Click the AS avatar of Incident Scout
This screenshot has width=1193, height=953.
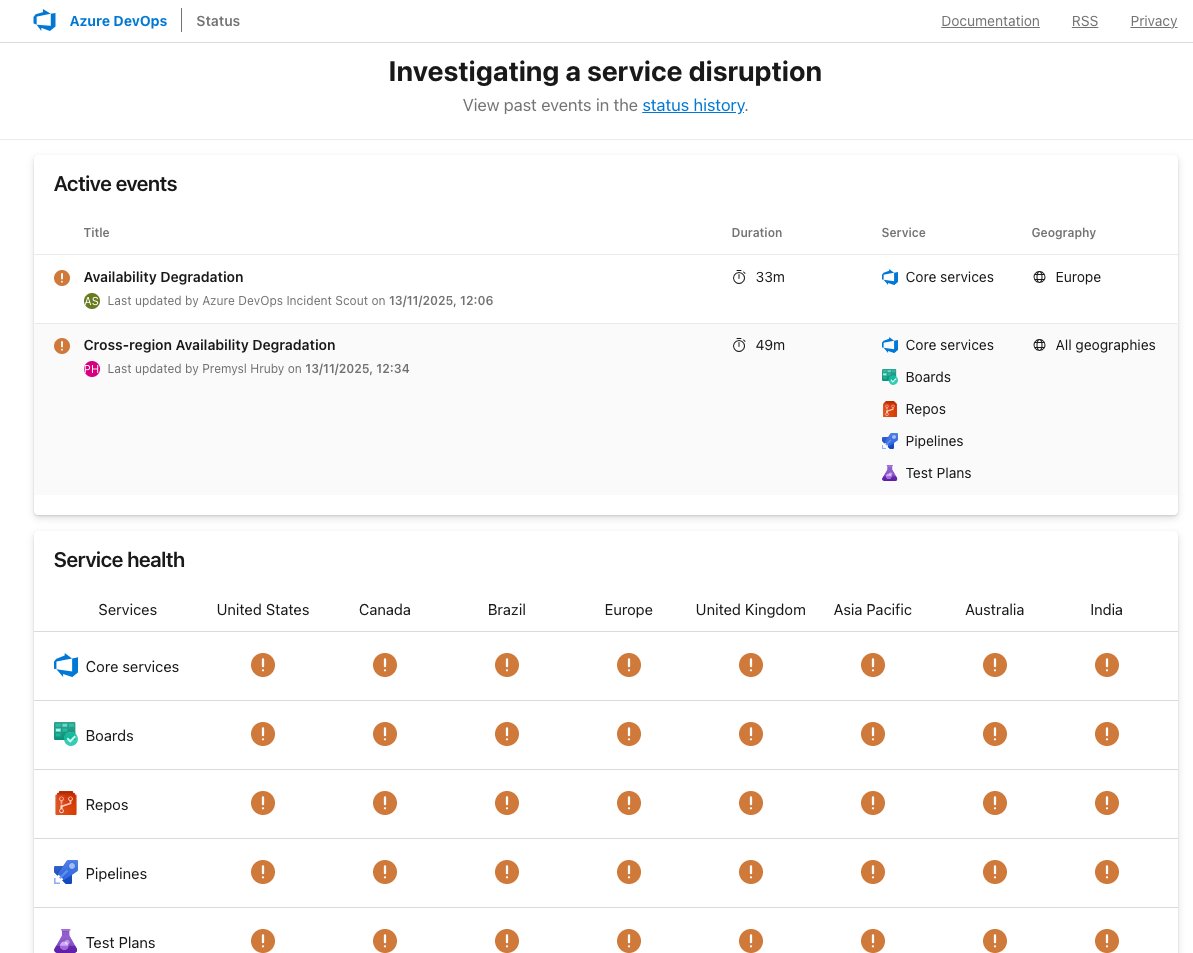pyautogui.click(x=92, y=300)
